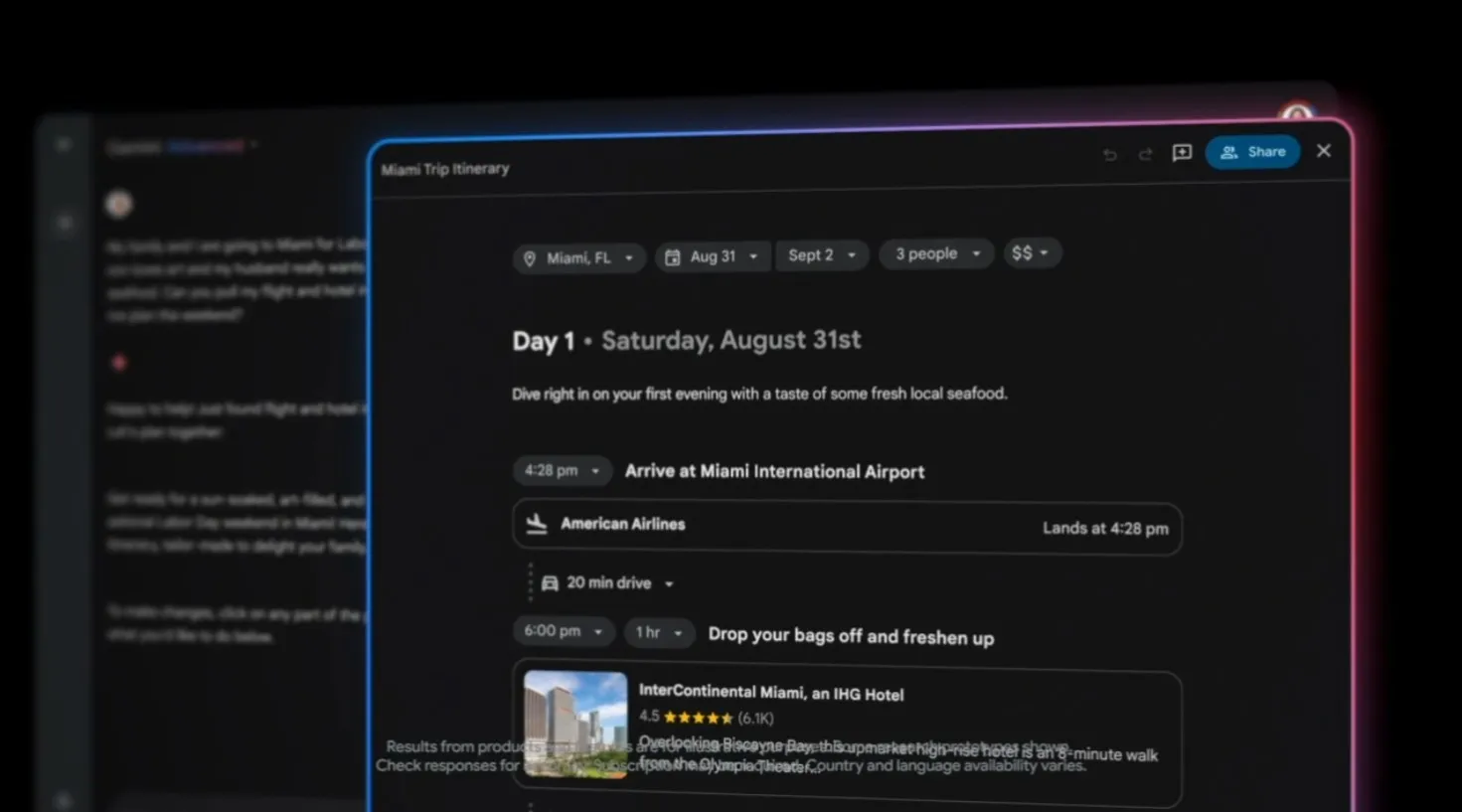Click the calendar icon beside Aug 31
This screenshot has height=812, width=1462.
(673, 257)
